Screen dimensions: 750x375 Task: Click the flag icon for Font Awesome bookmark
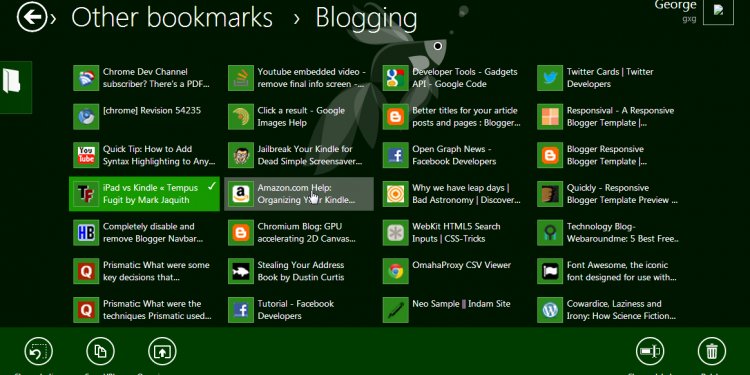(550, 271)
